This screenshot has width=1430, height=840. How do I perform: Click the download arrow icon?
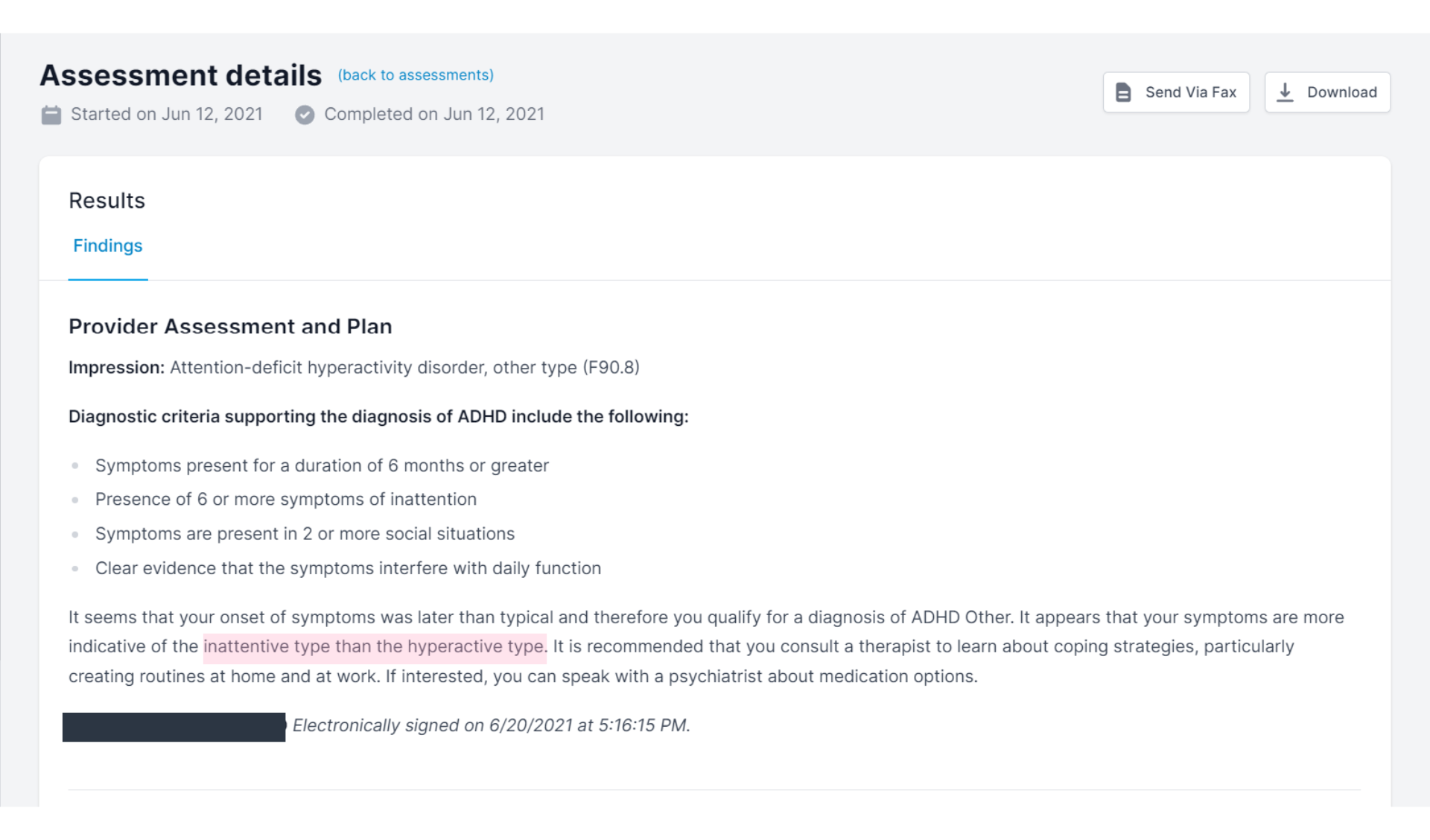(1285, 92)
